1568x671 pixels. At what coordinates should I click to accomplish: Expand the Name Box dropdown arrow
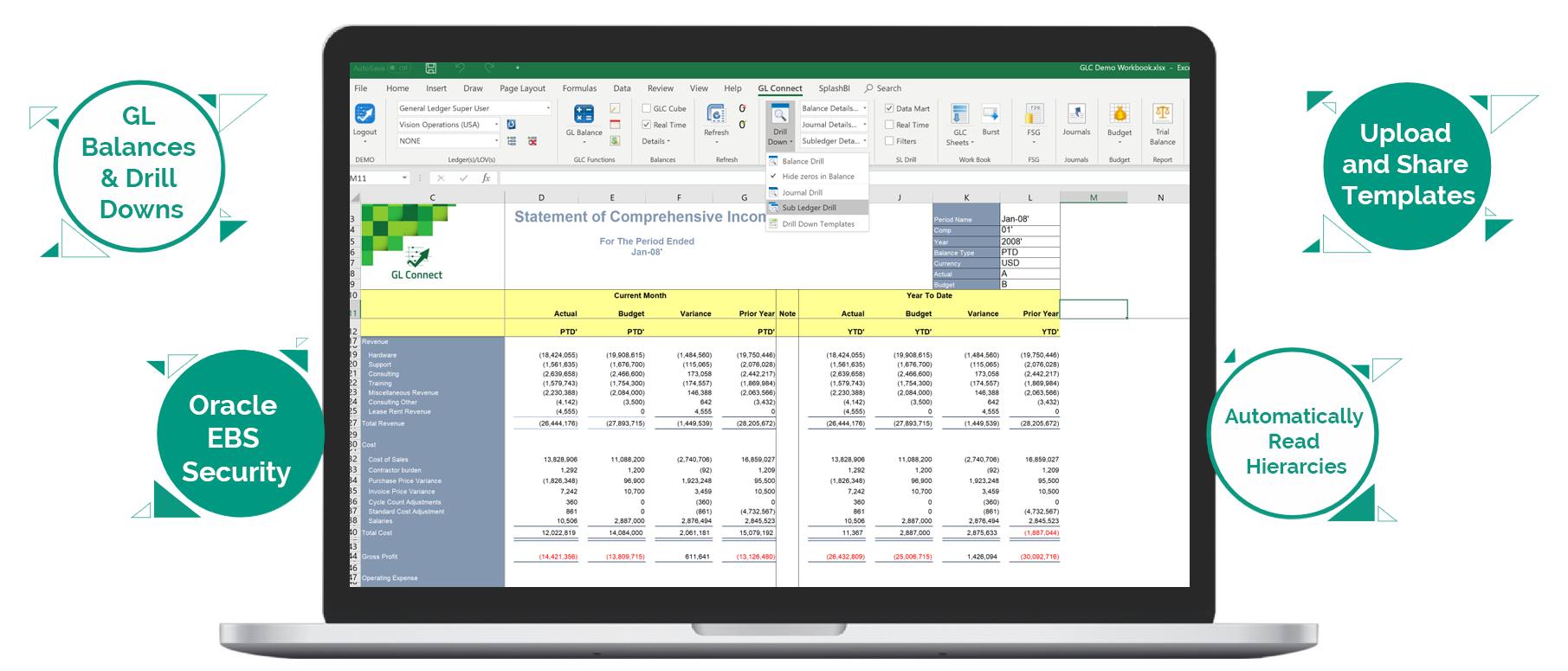tap(404, 177)
